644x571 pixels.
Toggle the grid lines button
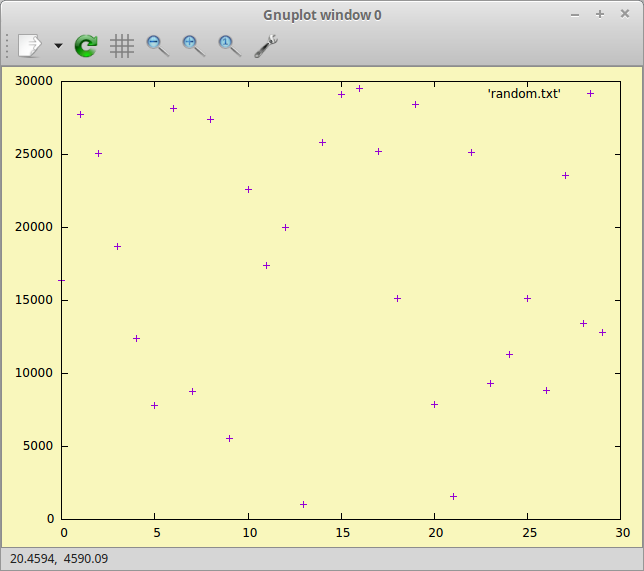click(x=122, y=45)
